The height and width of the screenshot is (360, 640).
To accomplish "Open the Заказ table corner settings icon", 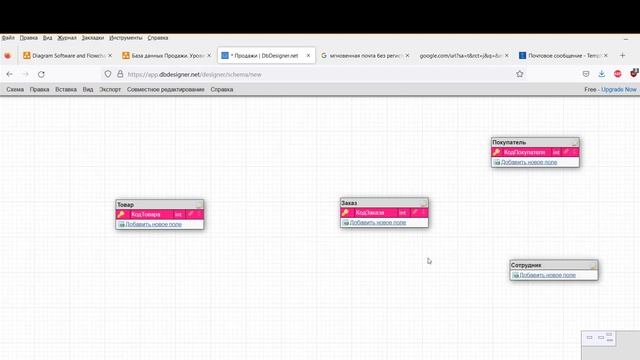I will pos(424,203).
